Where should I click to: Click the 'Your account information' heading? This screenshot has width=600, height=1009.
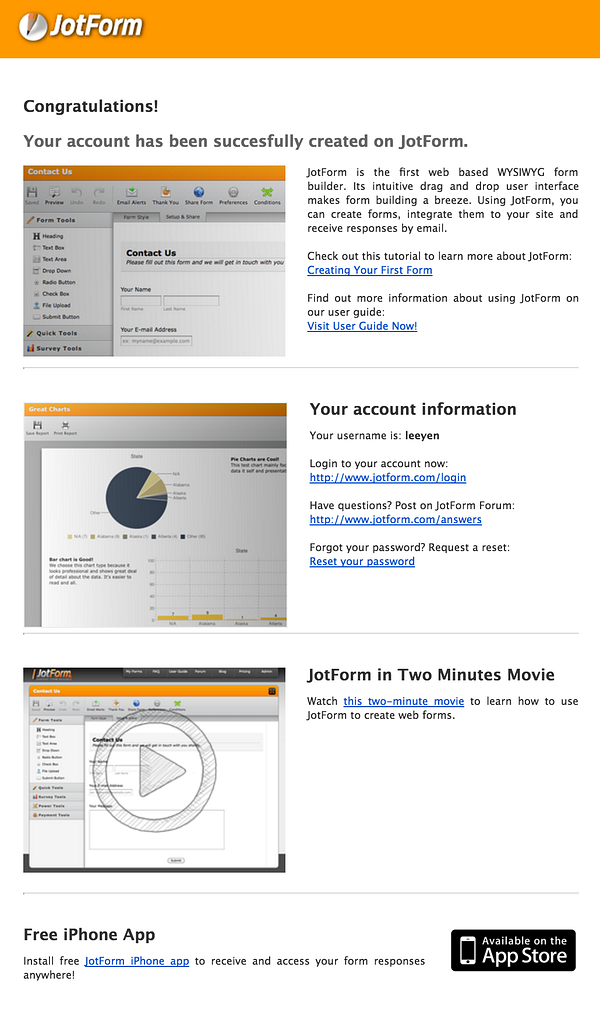click(x=413, y=409)
